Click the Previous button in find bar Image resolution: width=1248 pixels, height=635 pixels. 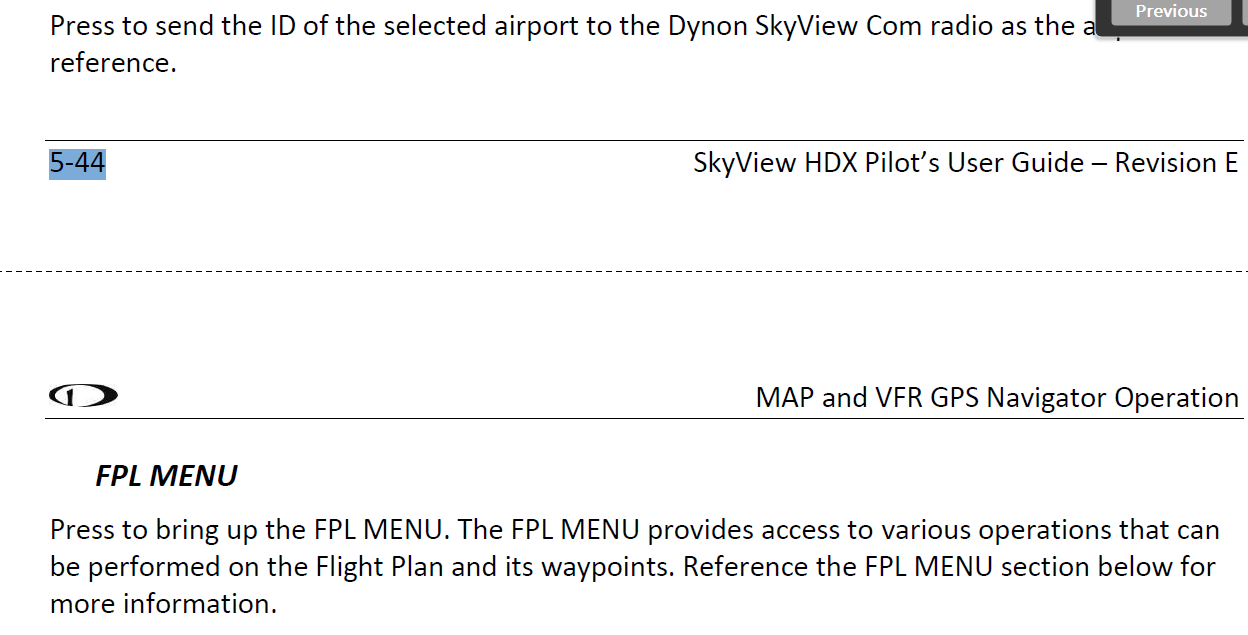[x=1171, y=12]
